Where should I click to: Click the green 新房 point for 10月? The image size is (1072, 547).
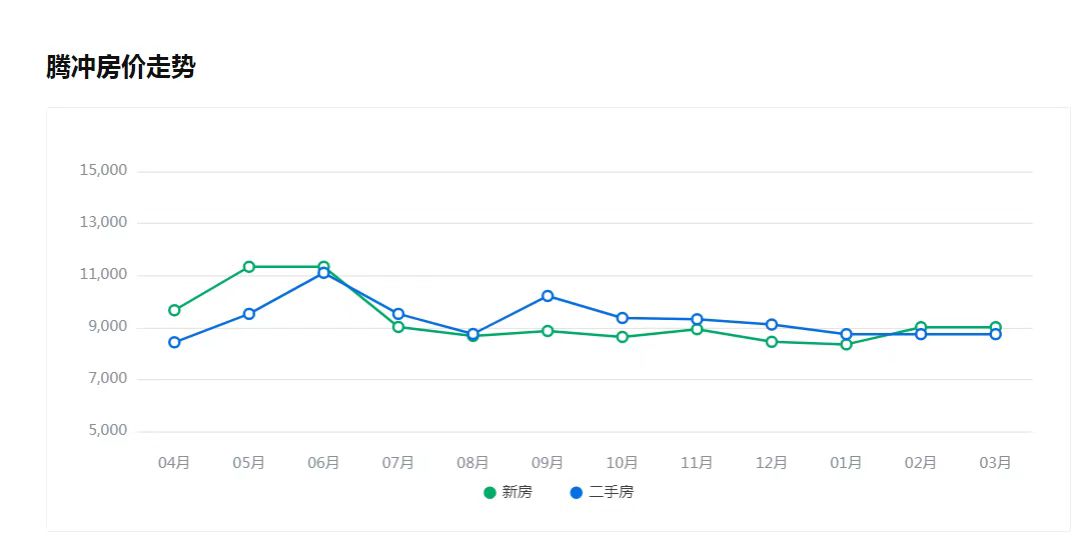point(622,337)
